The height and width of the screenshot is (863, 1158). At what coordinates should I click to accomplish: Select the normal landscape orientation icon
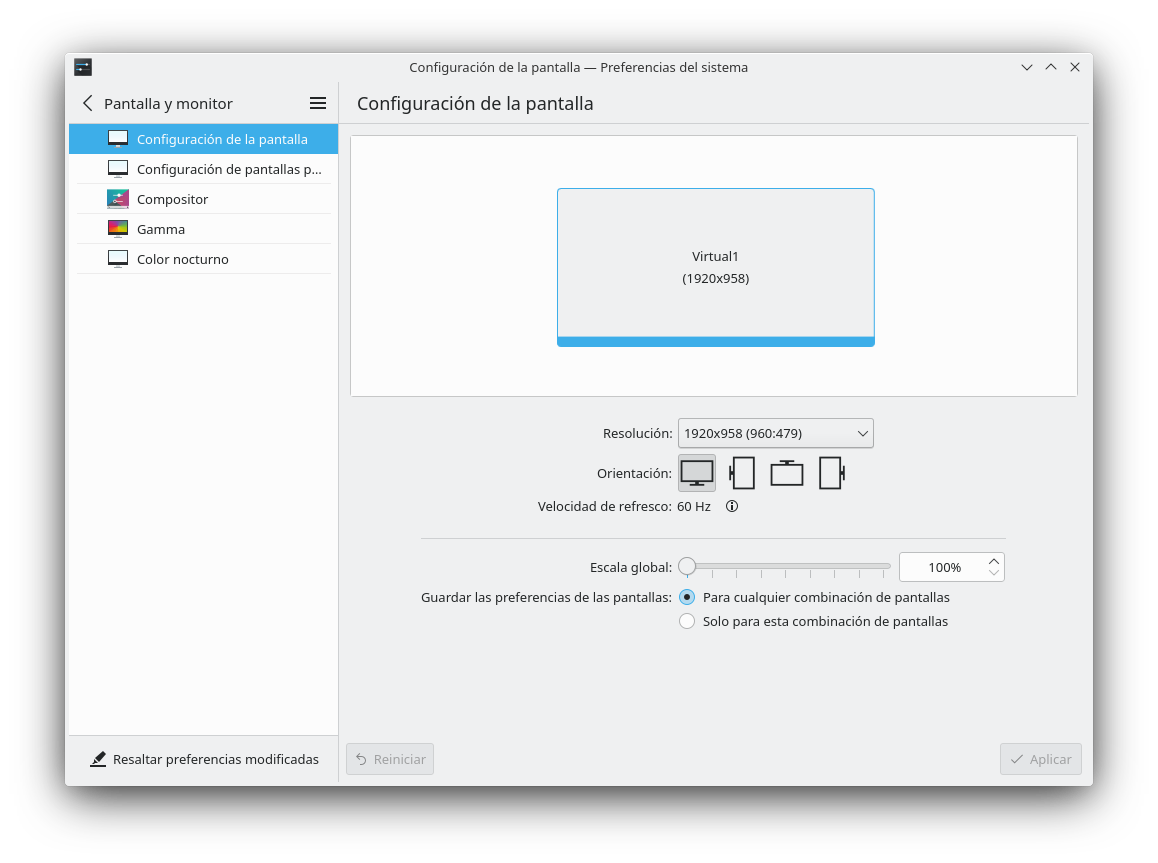[x=697, y=472]
